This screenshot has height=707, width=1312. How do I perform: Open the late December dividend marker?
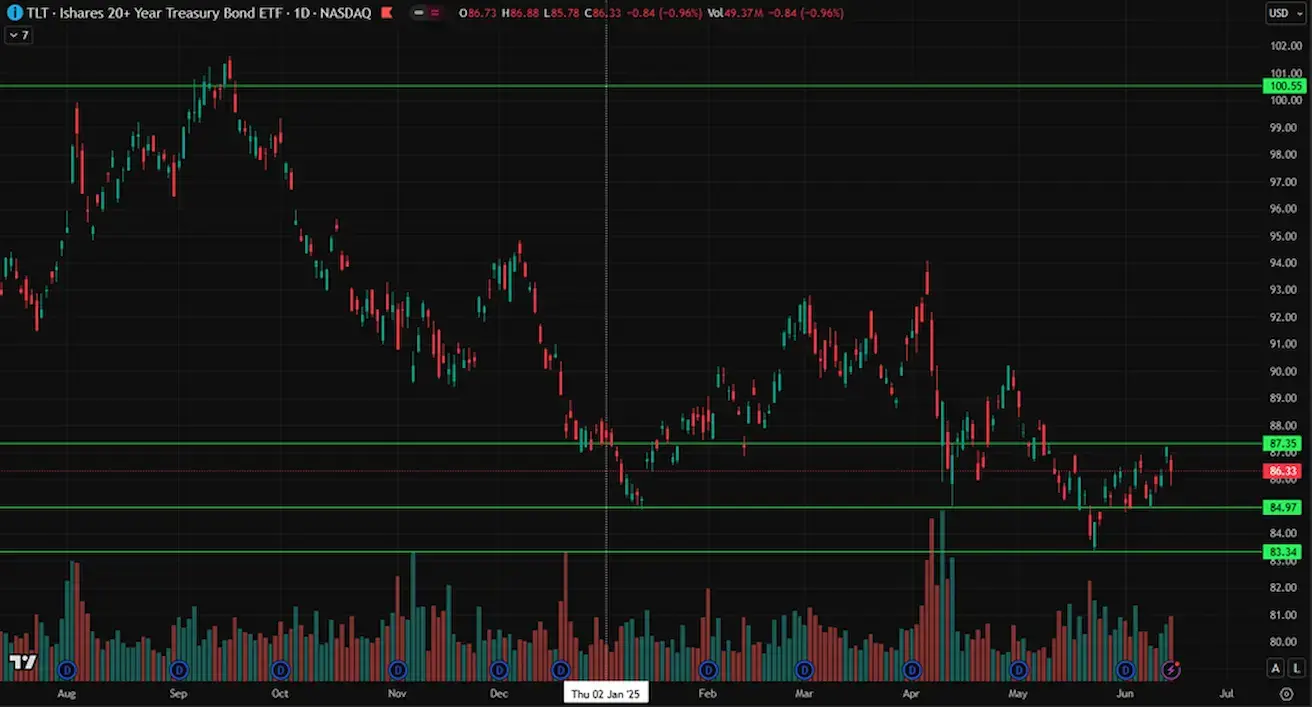pyautogui.click(x=560, y=669)
